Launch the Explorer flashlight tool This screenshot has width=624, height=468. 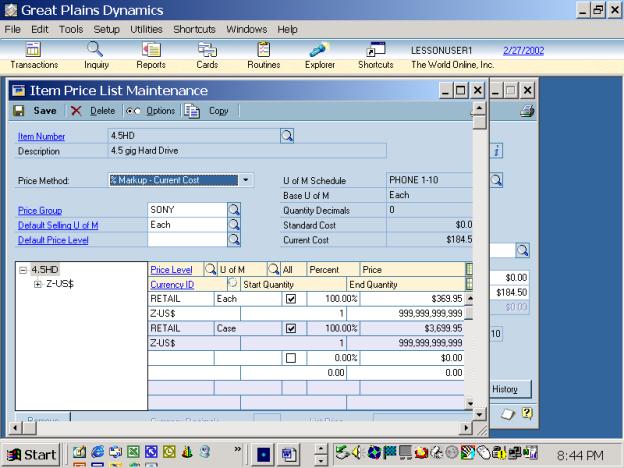320,56
